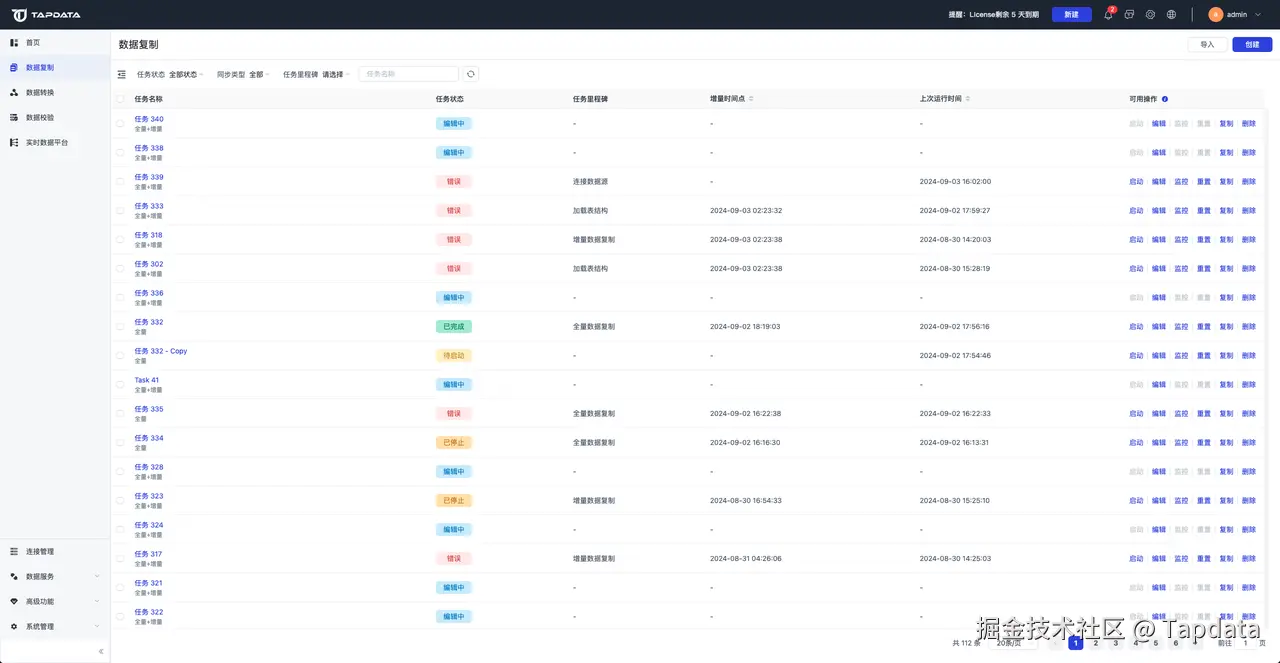Tick the checkbox for 任务 332 - Copy

coord(121,355)
